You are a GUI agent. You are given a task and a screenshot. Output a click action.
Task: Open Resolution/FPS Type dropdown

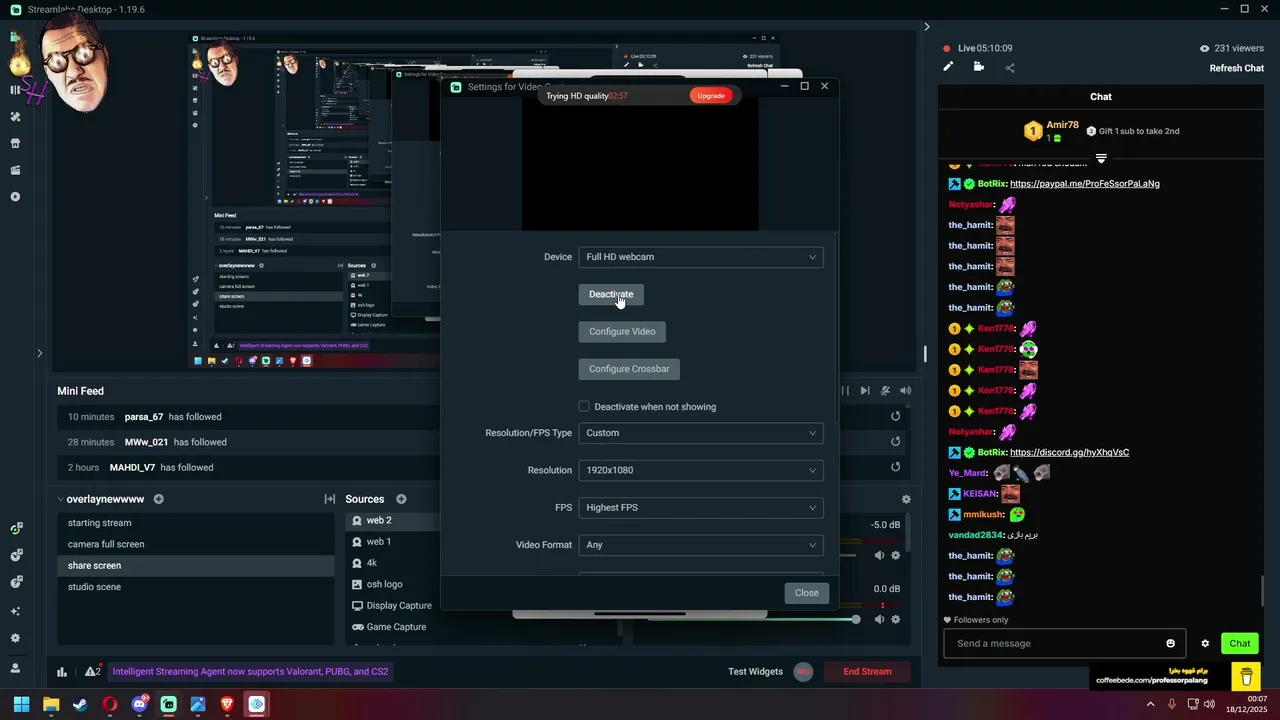(x=701, y=433)
